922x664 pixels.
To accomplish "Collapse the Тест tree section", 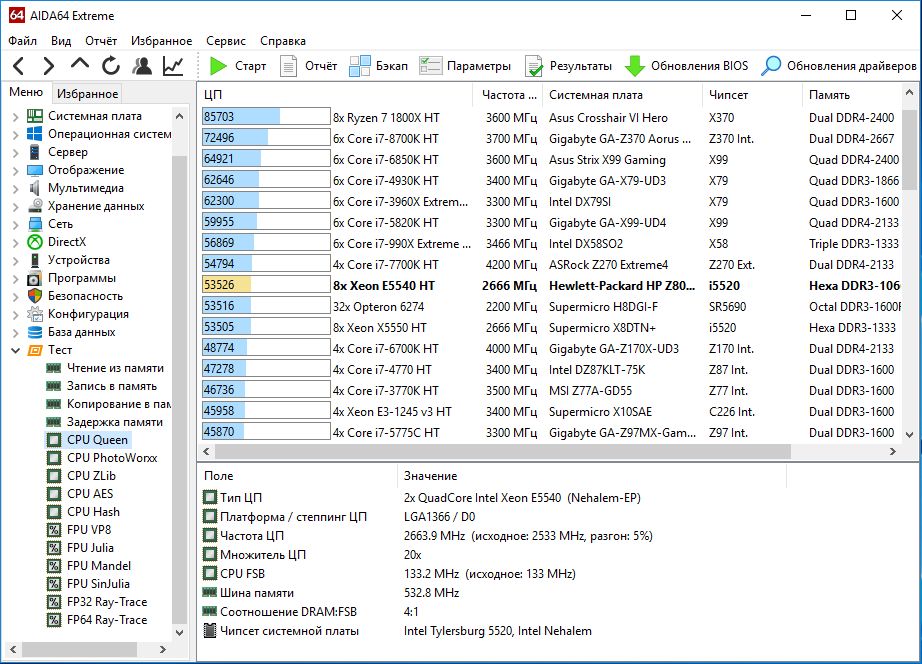I will coord(15,350).
